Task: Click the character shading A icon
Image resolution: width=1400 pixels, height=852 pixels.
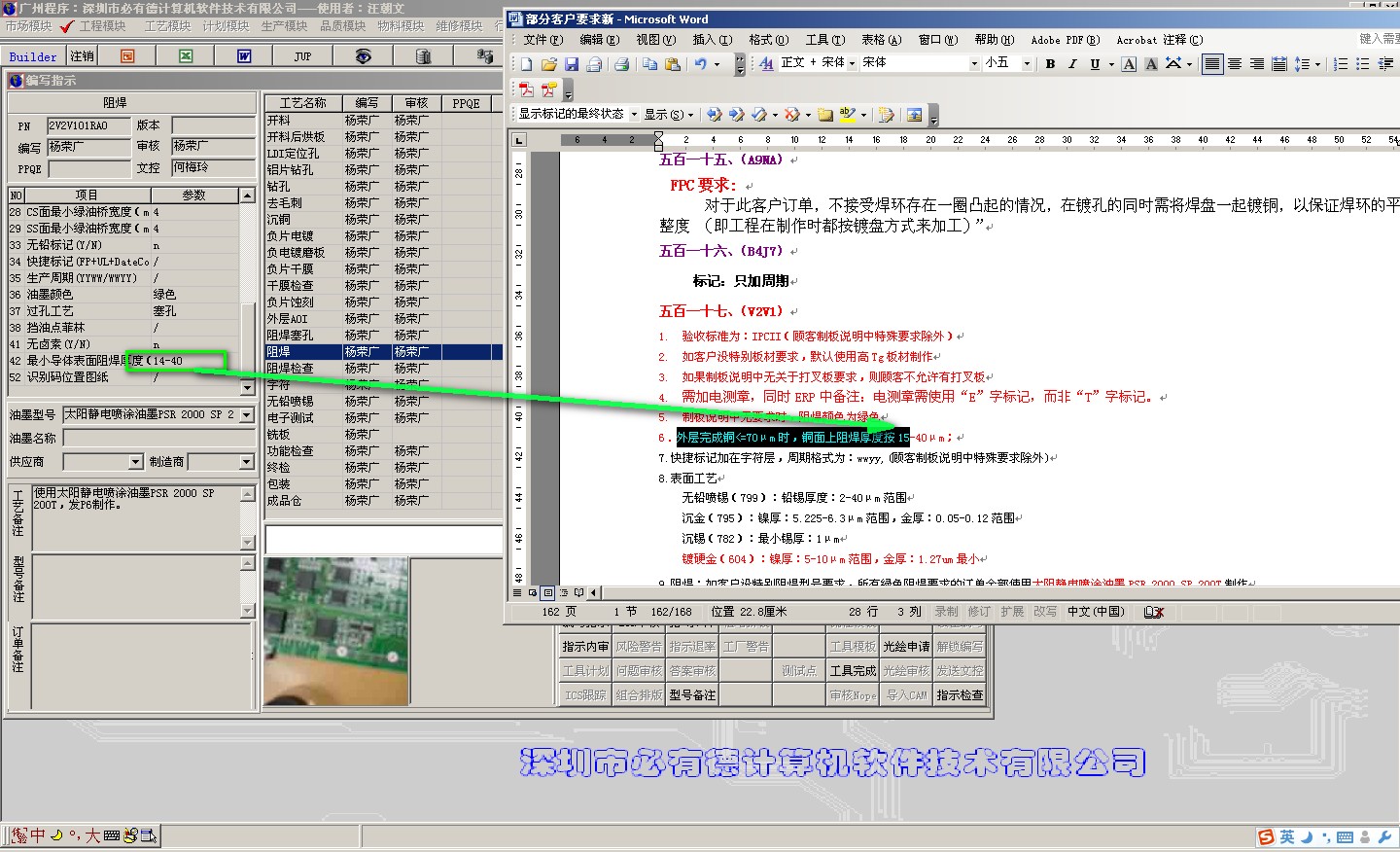Action: tap(1151, 64)
